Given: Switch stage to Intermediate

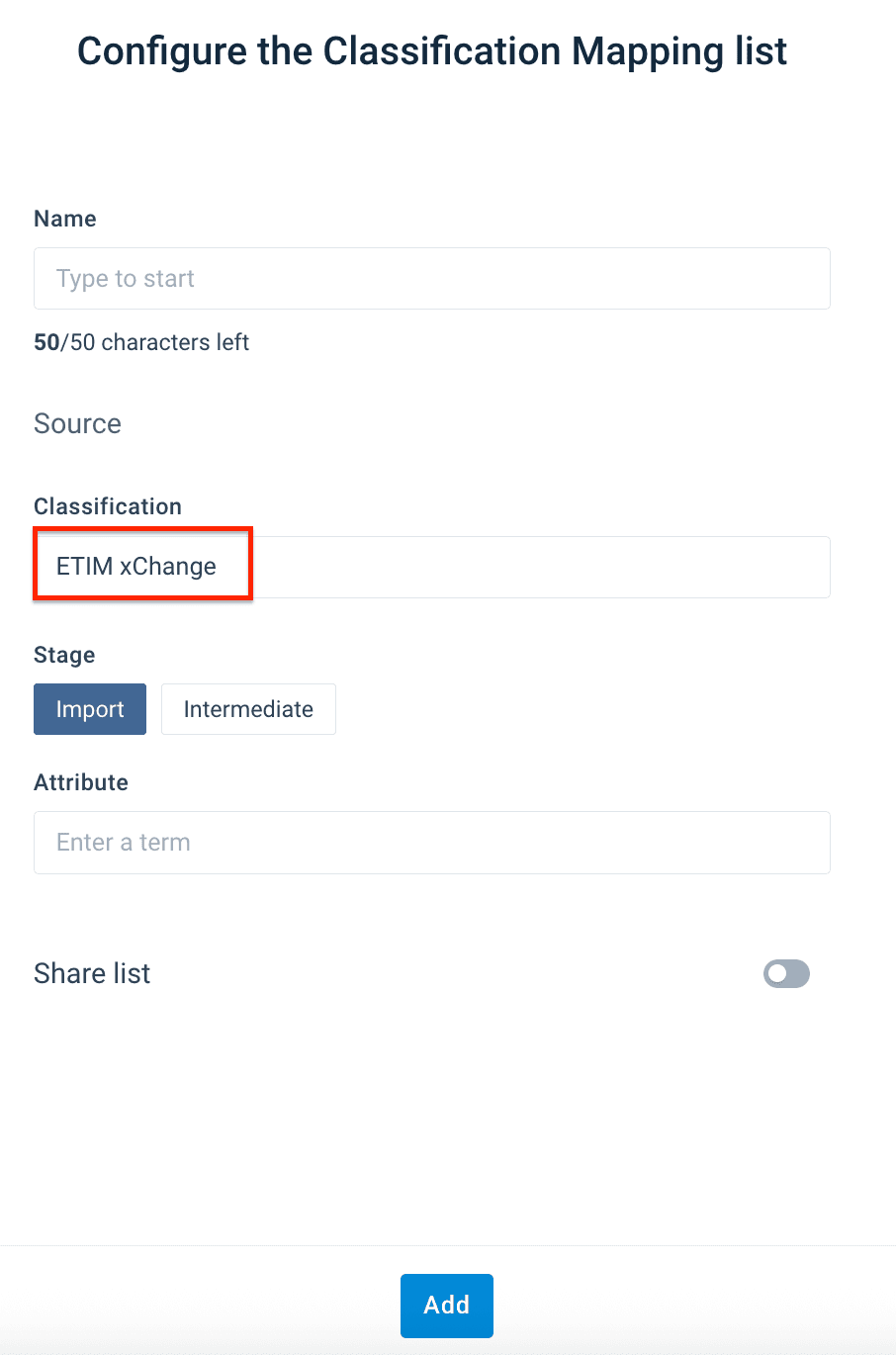Looking at the screenshot, I should [248, 709].
